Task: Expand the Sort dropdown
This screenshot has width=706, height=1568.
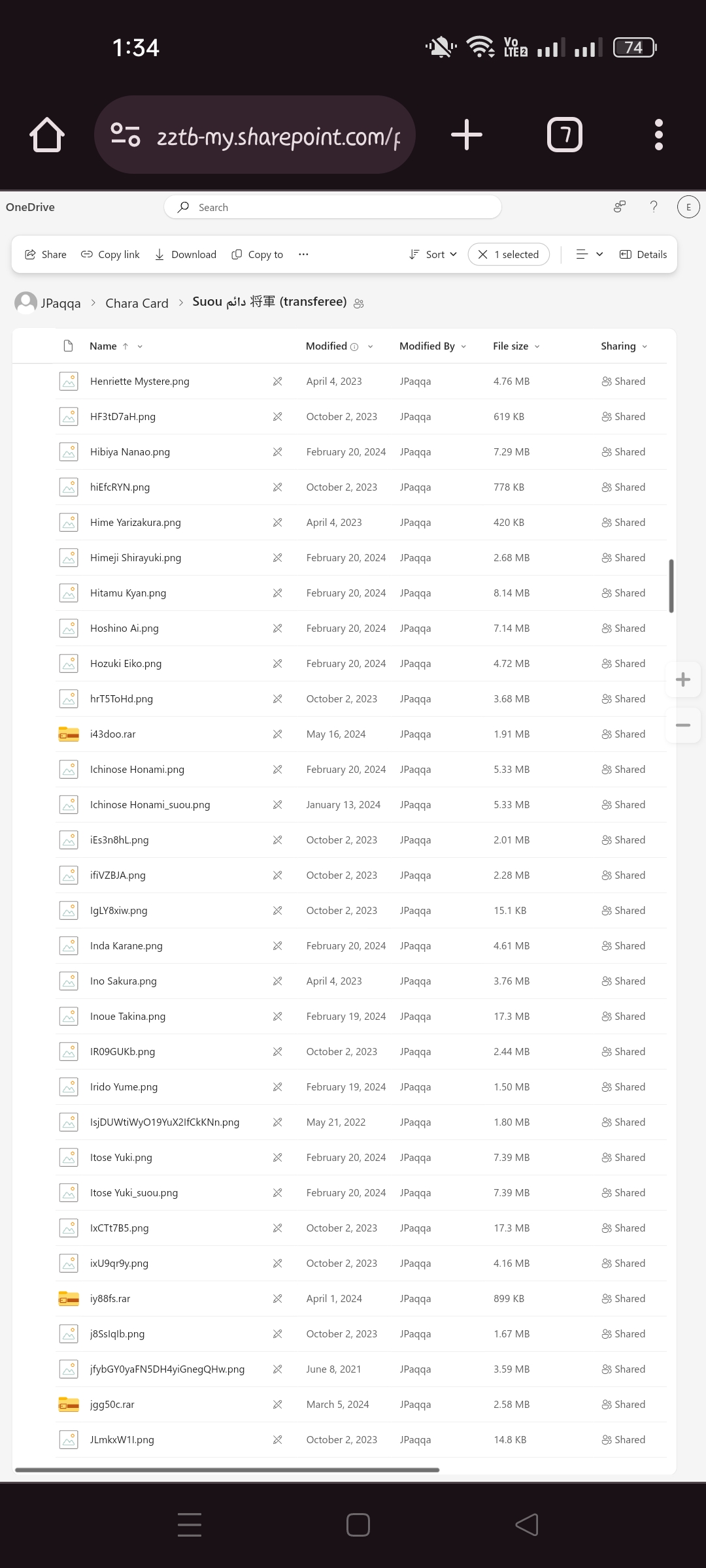Action: pyautogui.click(x=433, y=254)
